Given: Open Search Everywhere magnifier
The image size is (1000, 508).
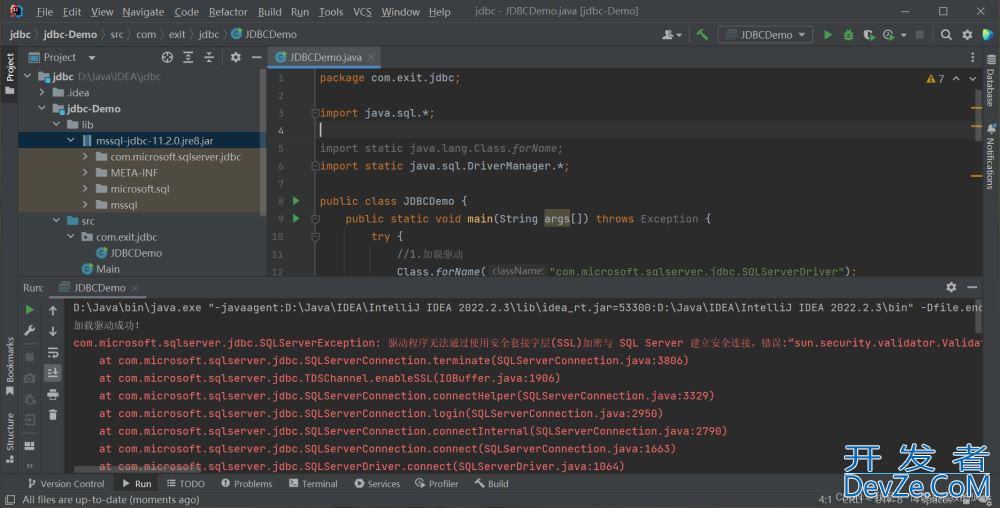Looking at the screenshot, I should point(946,34).
